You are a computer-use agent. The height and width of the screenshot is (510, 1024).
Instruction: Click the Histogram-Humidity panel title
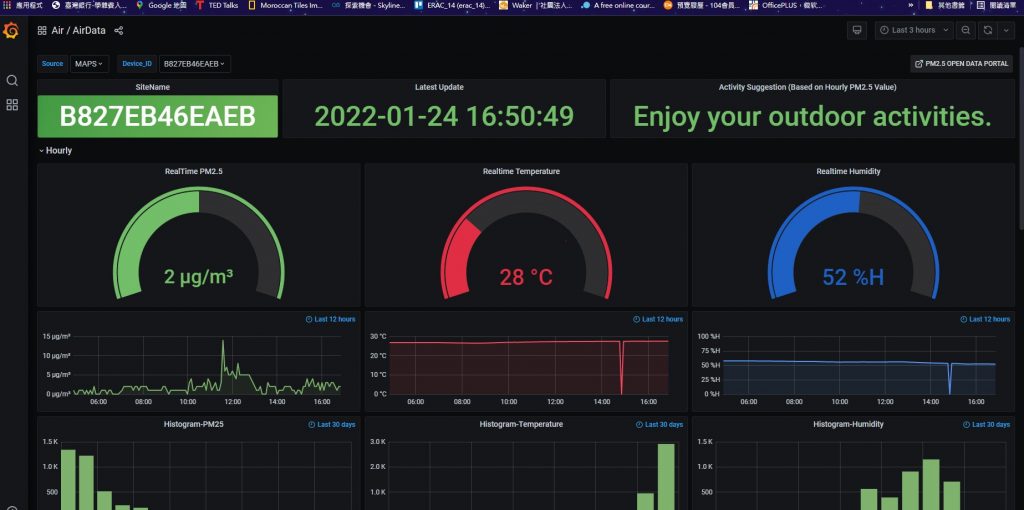[x=848, y=424]
